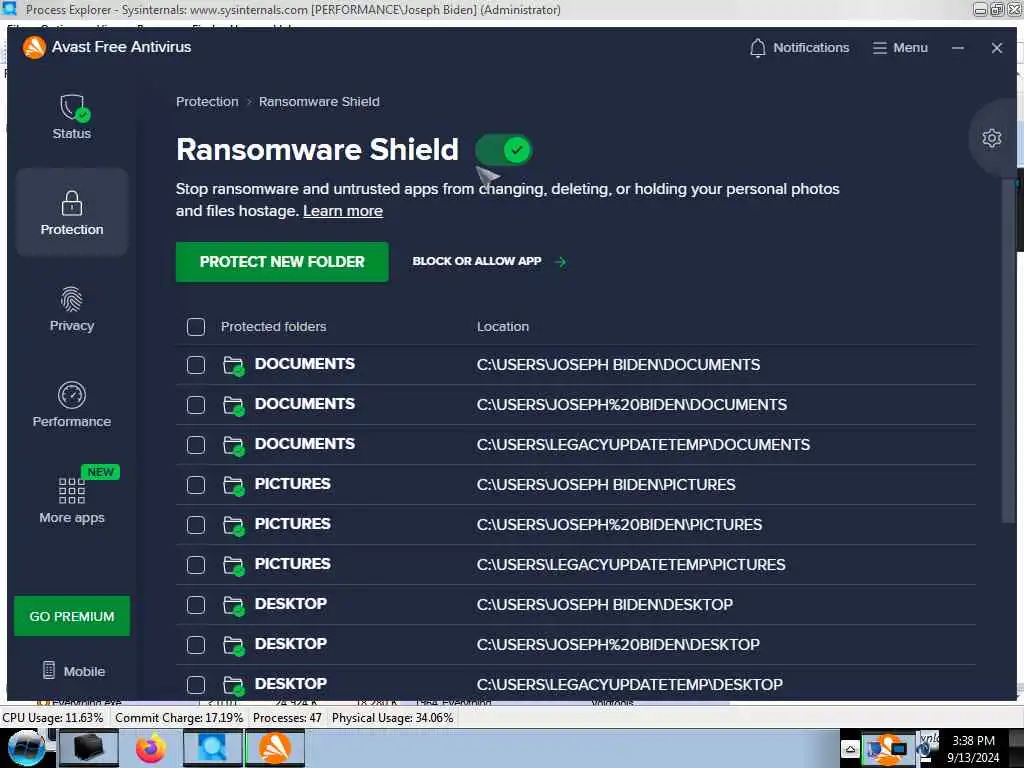The height and width of the screenshot is (768, 1024).
Task: Open the Protection section in sidebar
Action: 72,212
